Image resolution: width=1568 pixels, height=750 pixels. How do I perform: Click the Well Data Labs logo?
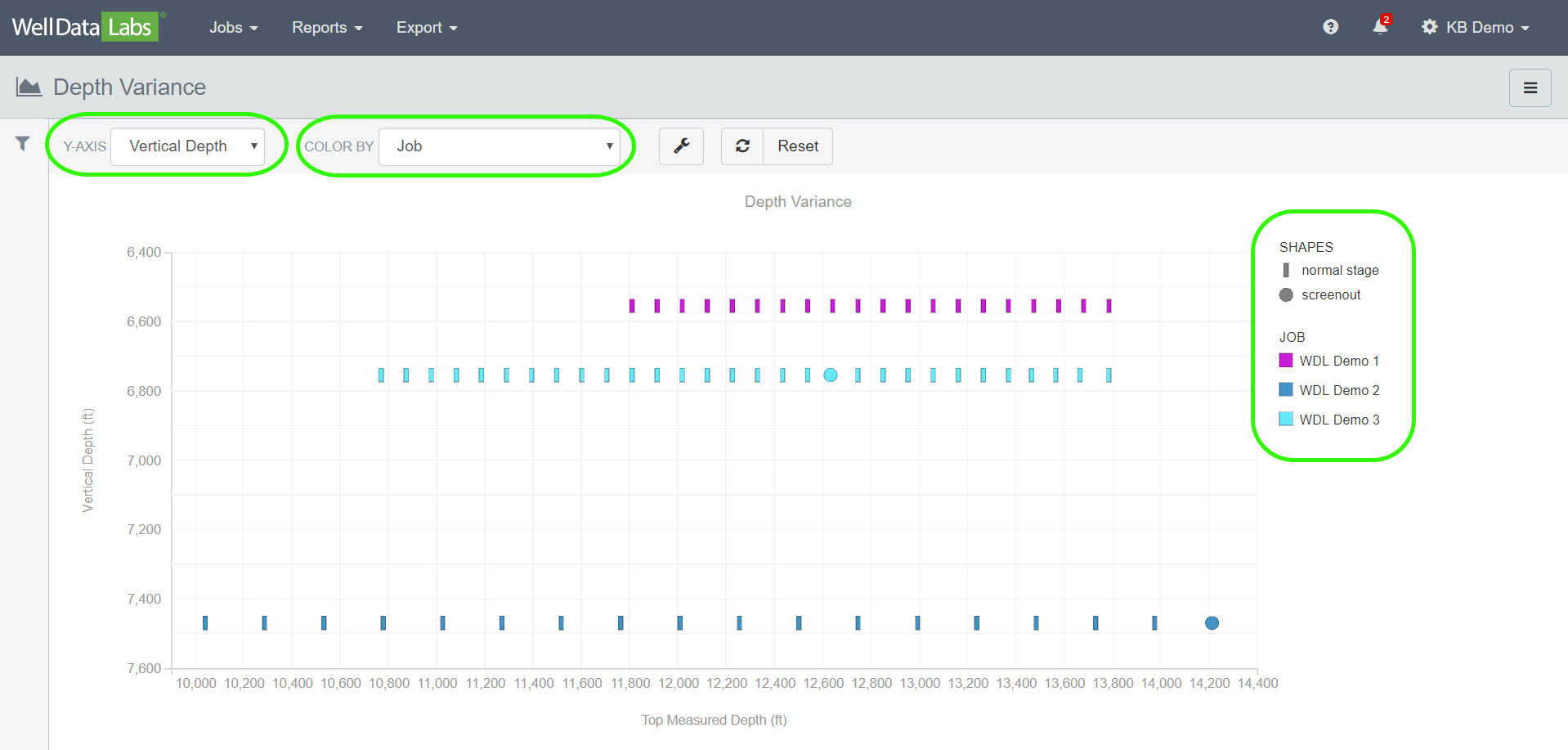(85, 27)
